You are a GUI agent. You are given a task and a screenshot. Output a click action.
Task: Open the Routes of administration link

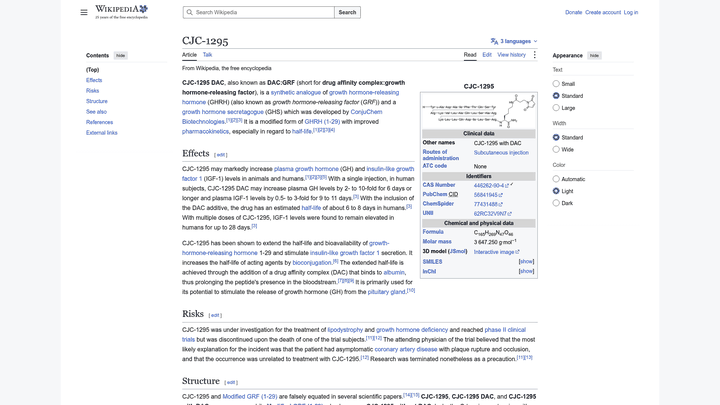[440, 155]
